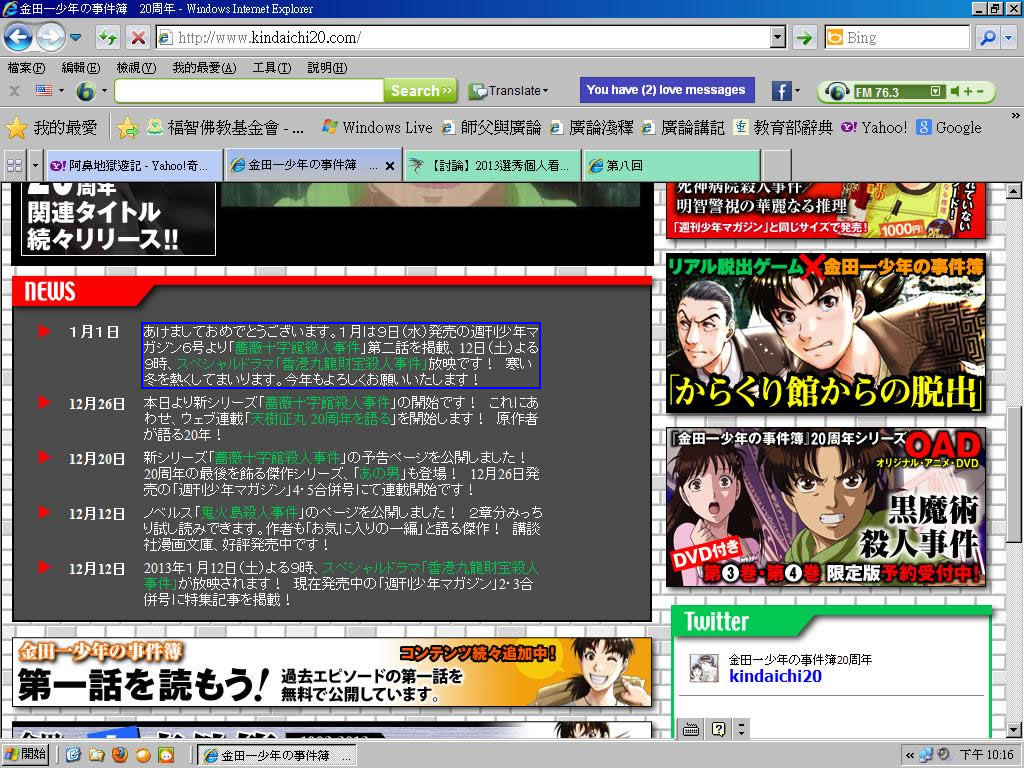1024x768 pixels.
Task: Click the browser Forward arrow button
Action: pyautogui.click(x=50, y=37)
